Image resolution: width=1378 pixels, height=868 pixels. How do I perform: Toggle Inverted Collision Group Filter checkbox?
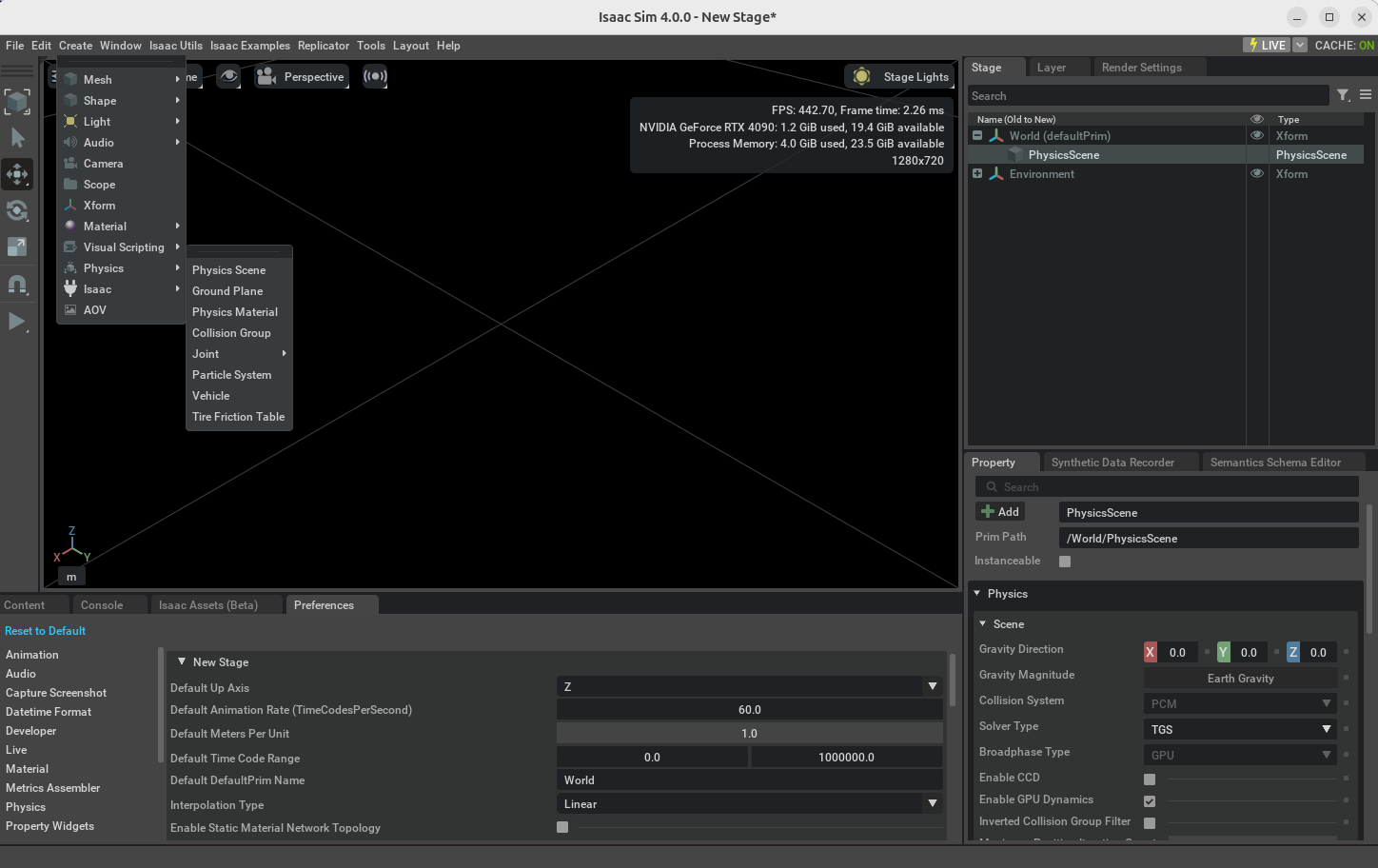pos(1150,823)
